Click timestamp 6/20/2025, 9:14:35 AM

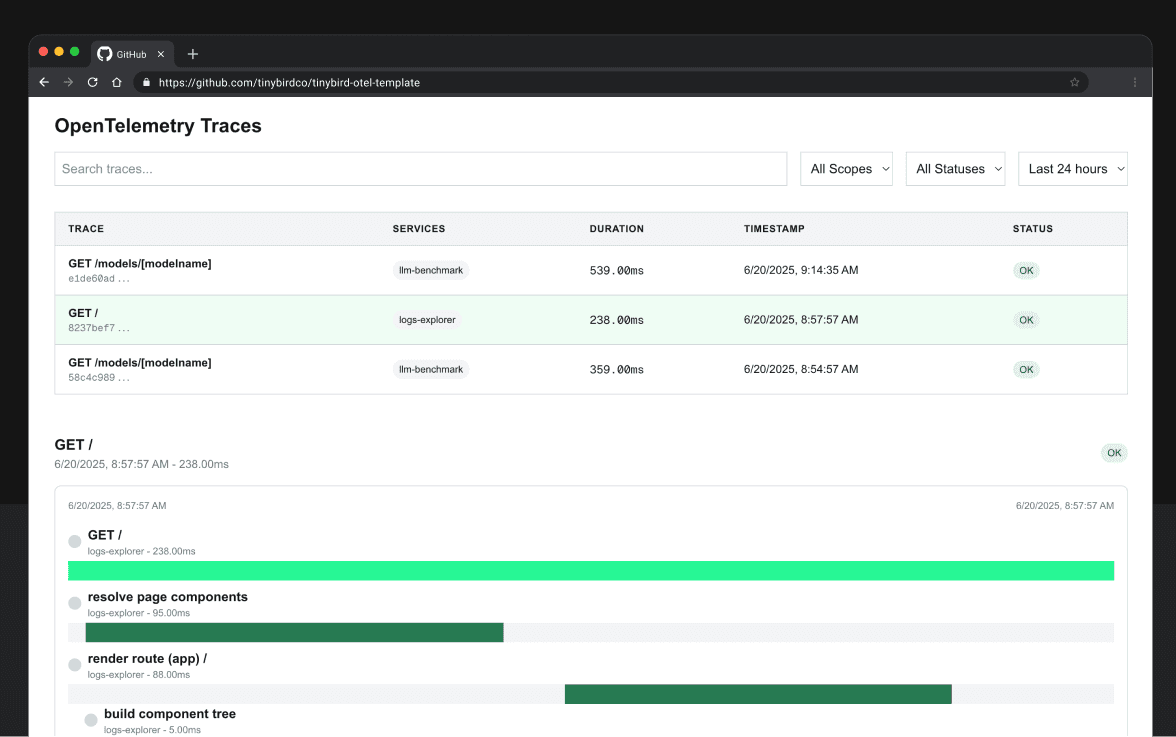(801, 270)
